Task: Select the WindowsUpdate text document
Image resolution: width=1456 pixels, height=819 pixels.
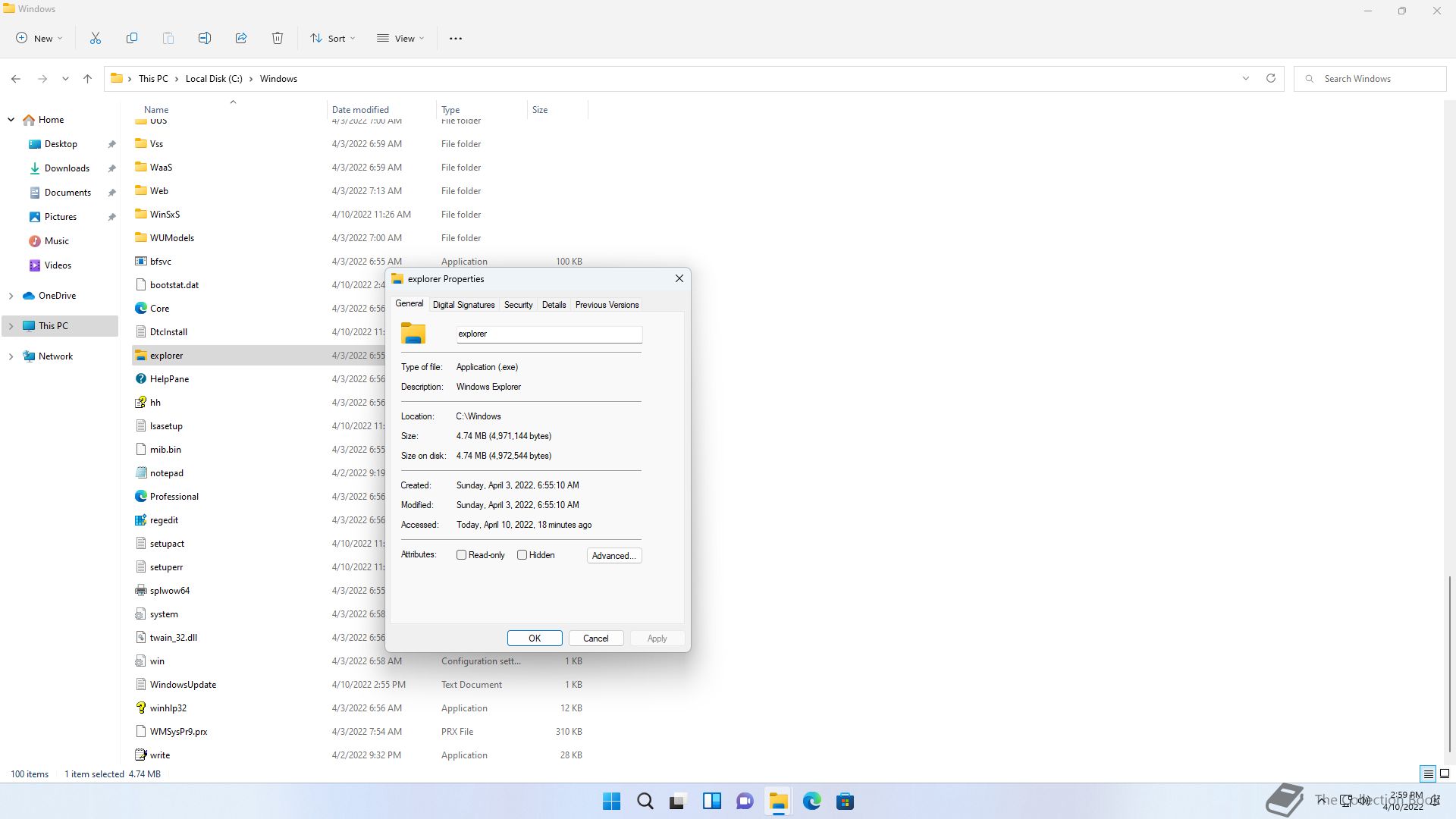Action: click(x=183, y=685)
